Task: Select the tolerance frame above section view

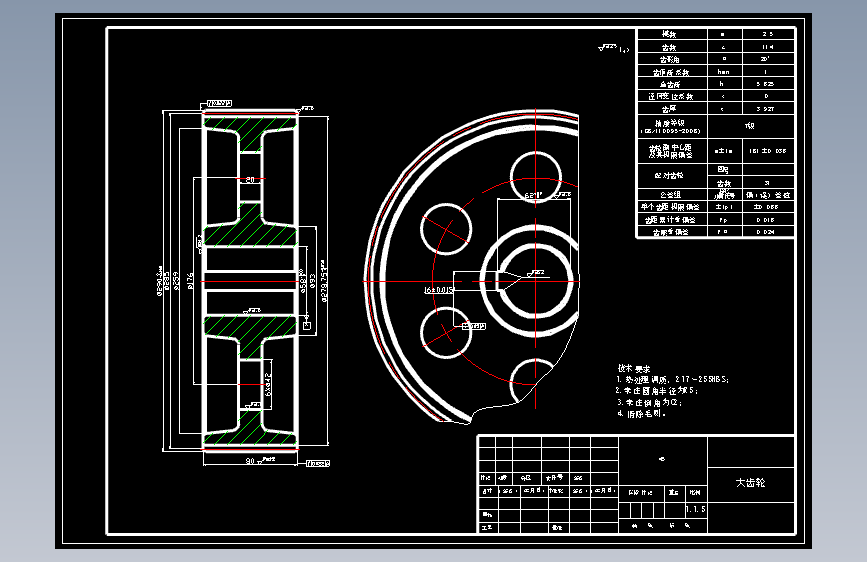Action: pyautogui.click(x=220, y=103)
